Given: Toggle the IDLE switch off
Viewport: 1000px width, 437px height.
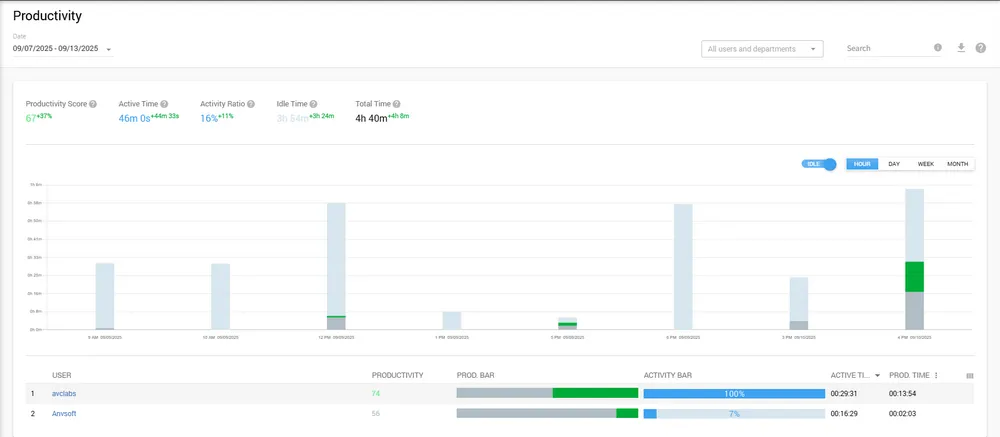Looking at the screenshot, I should pos(819,164).
